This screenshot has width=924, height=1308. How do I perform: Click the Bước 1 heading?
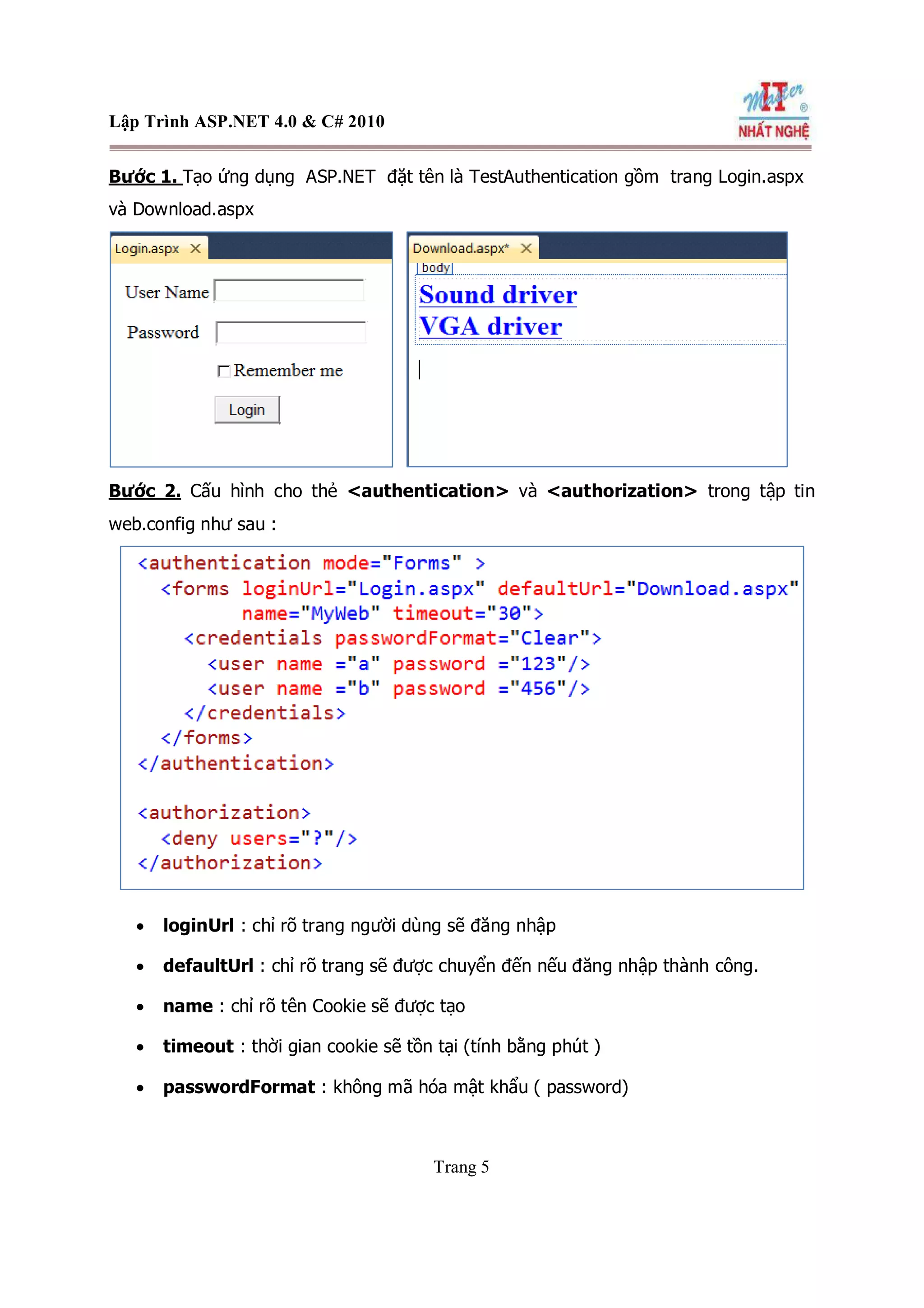(144, 176)
